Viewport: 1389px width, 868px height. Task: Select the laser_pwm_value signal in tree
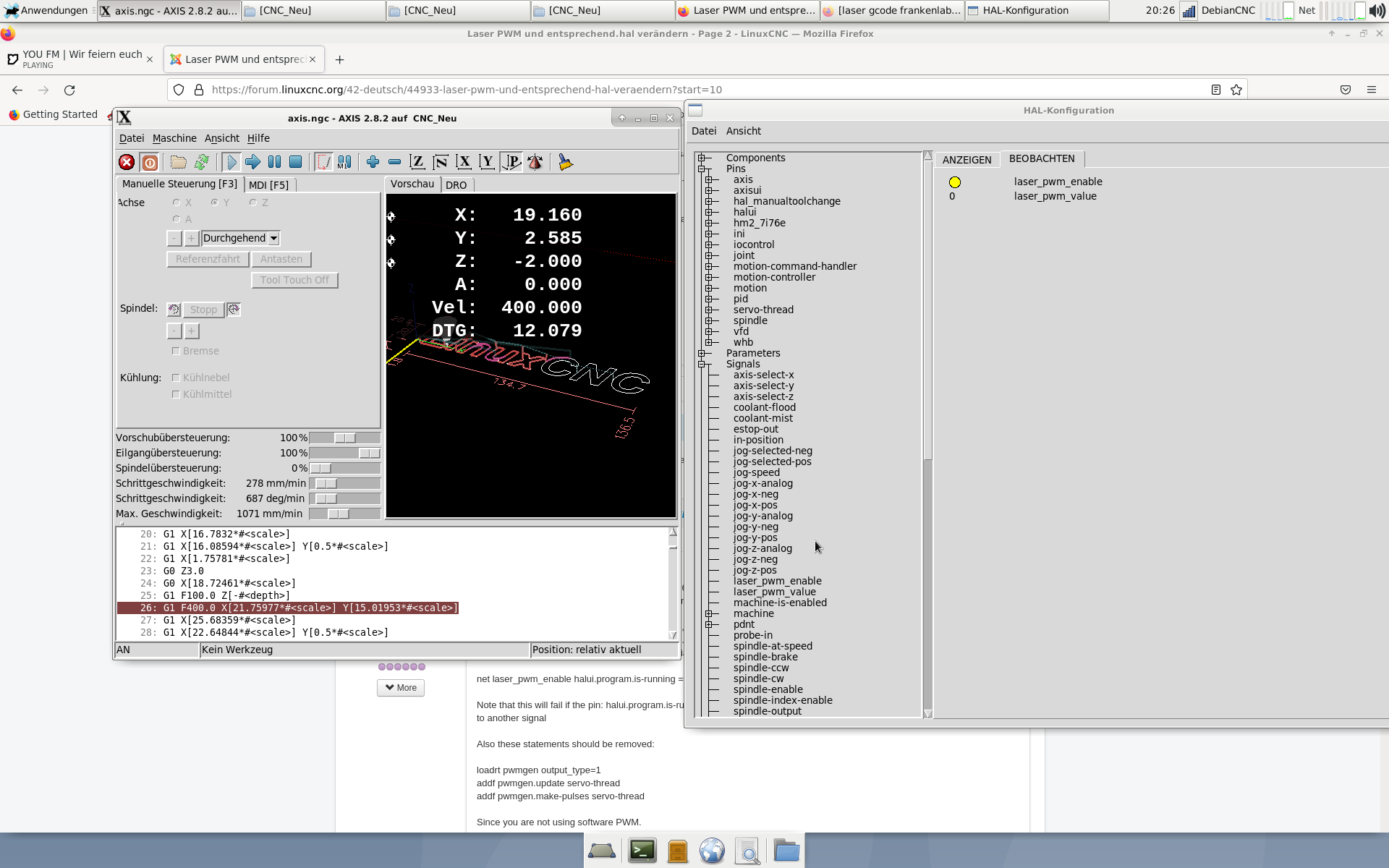tap(774, 592)
